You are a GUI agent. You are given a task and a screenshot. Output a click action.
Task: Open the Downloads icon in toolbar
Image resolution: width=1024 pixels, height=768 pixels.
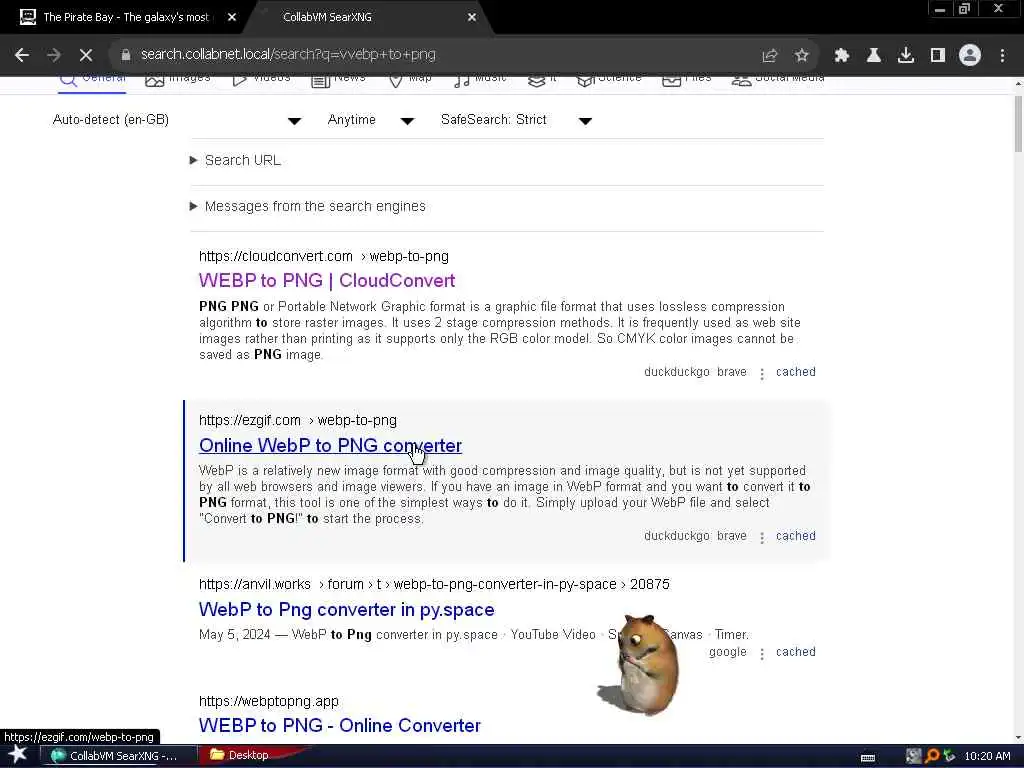coord(906,56)
